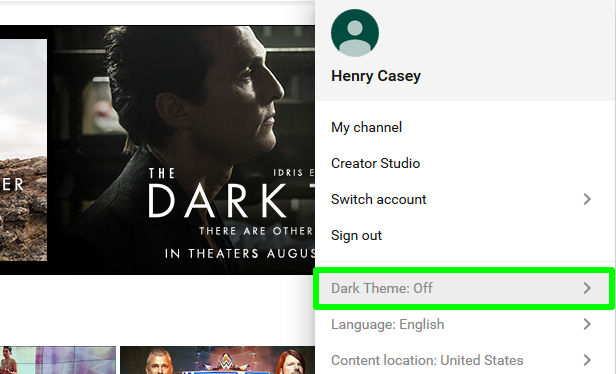Viewport: 616px width, 374px height.
Task: Click the arrow next to Language: English
Action: pos(587,324)
